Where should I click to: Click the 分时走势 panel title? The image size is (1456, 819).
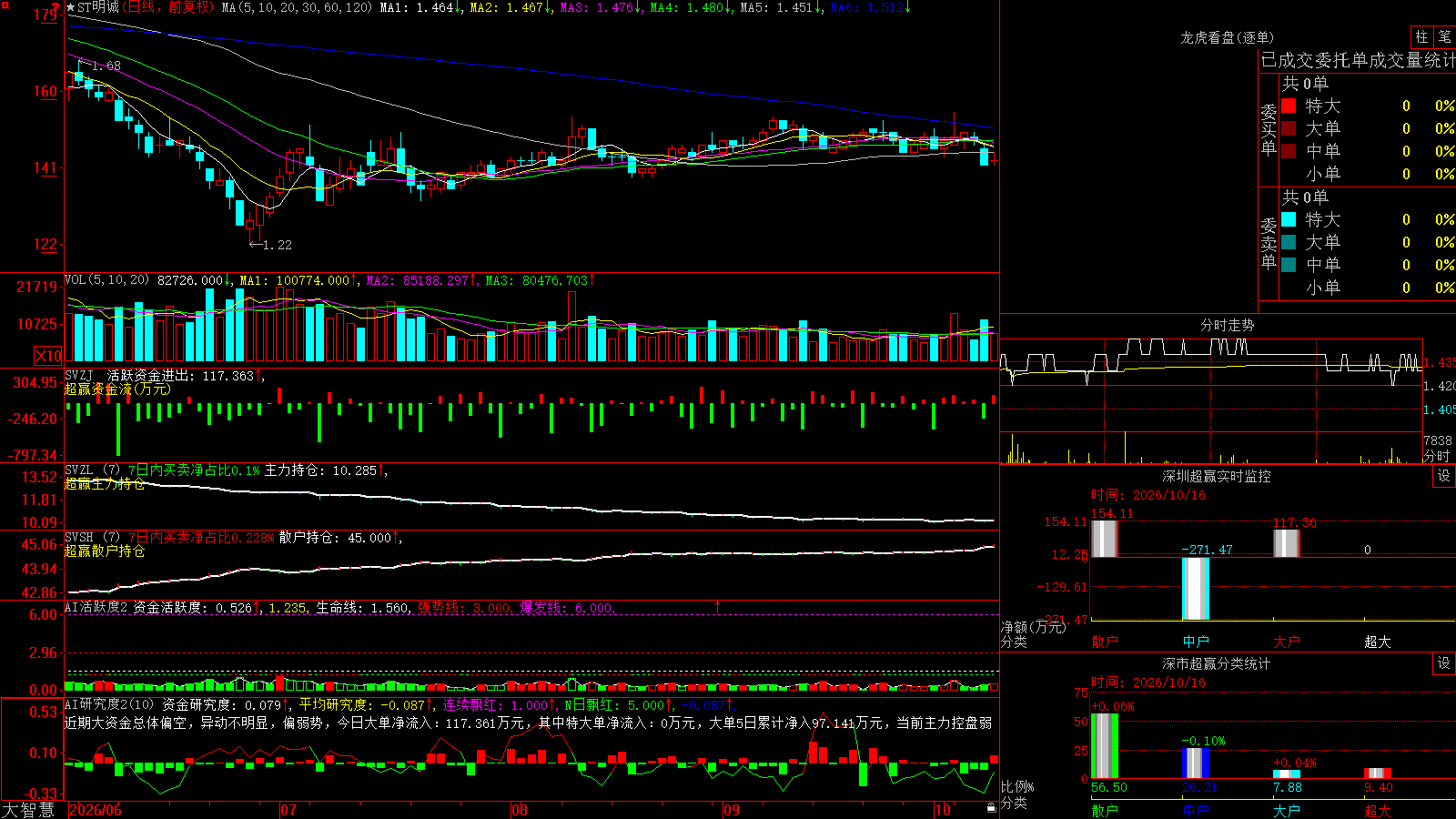1227,325
